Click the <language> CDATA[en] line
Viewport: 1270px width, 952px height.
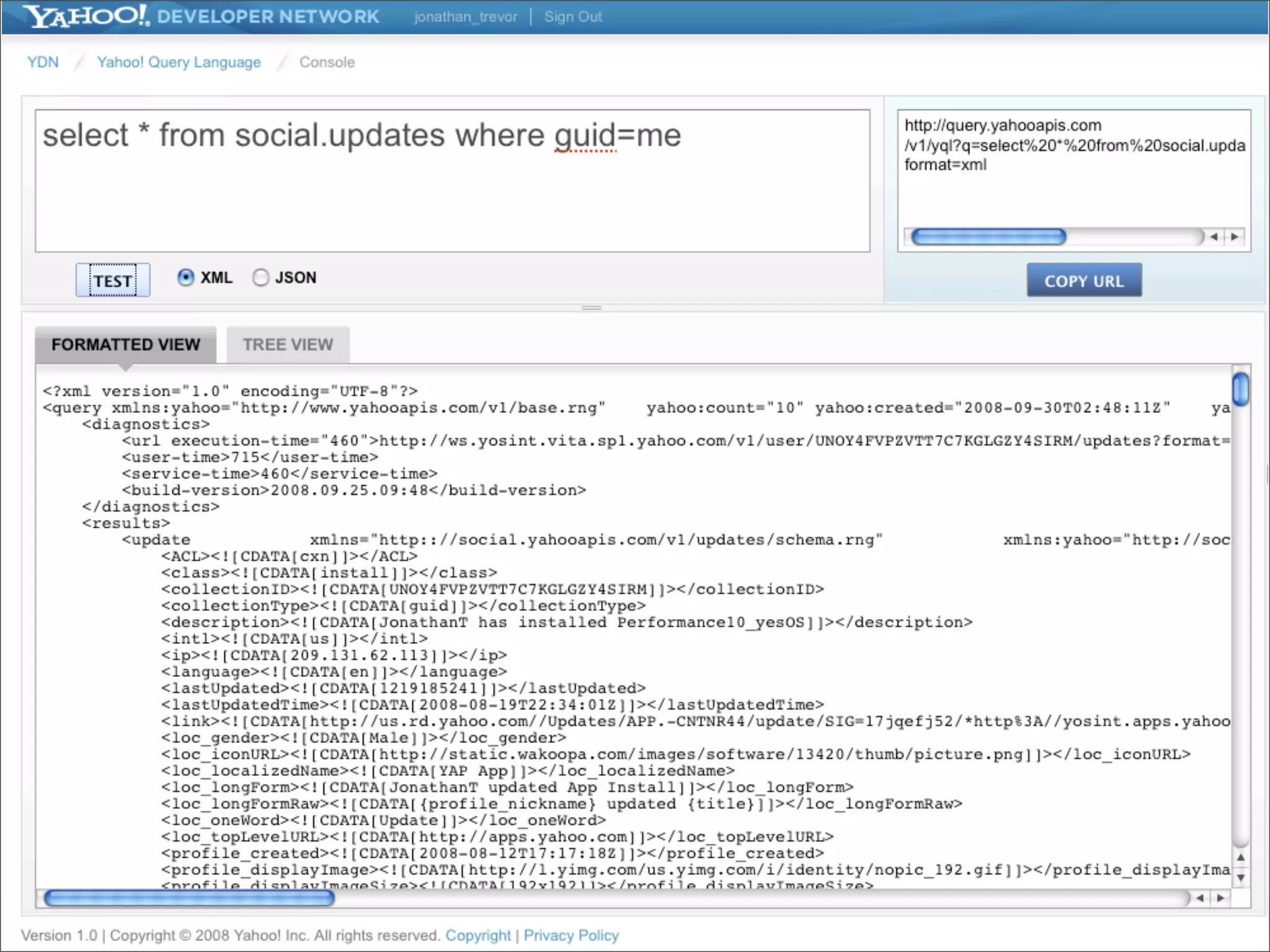[334, 672]
